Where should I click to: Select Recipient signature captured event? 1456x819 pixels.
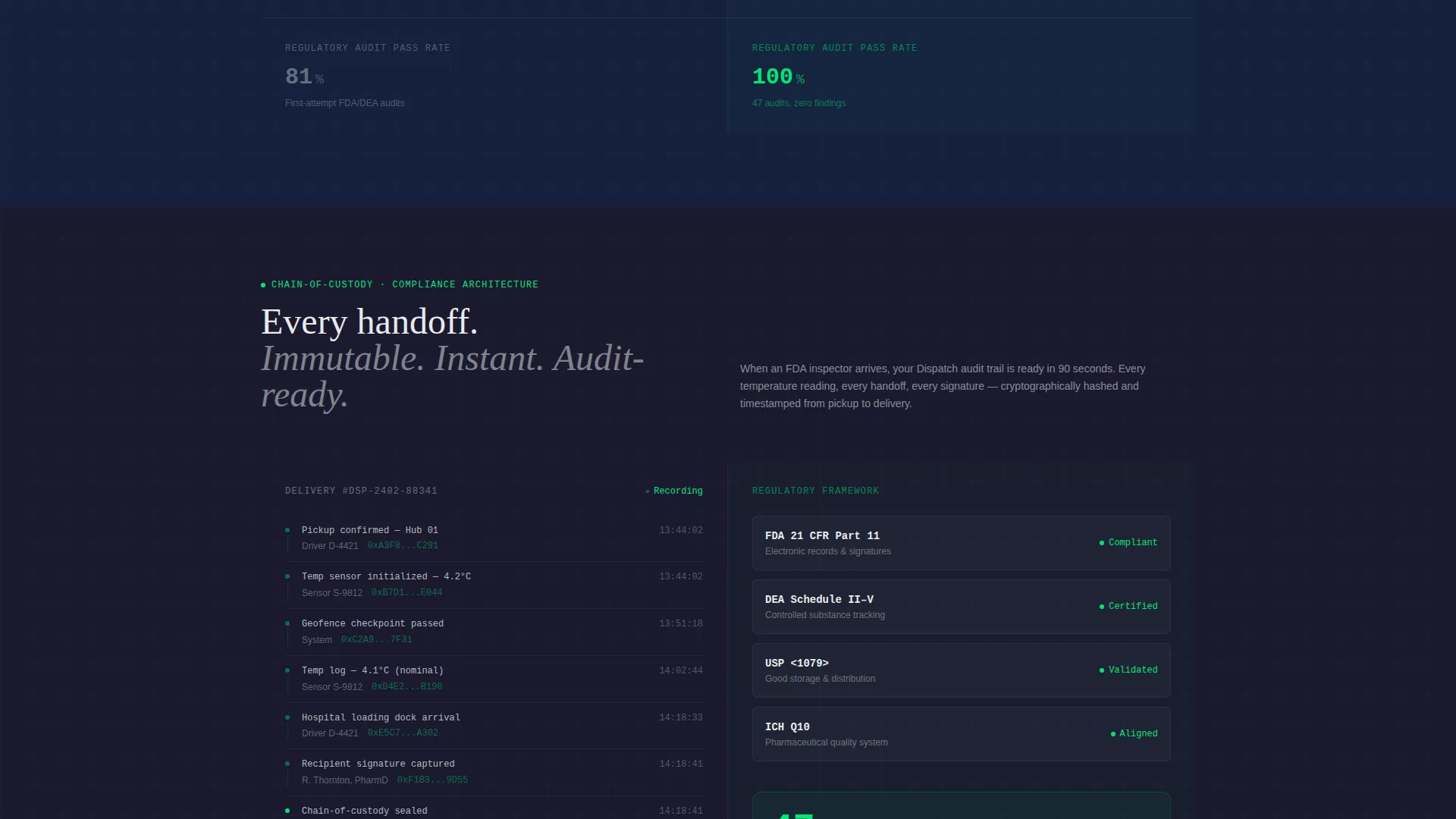coord(494,772)
